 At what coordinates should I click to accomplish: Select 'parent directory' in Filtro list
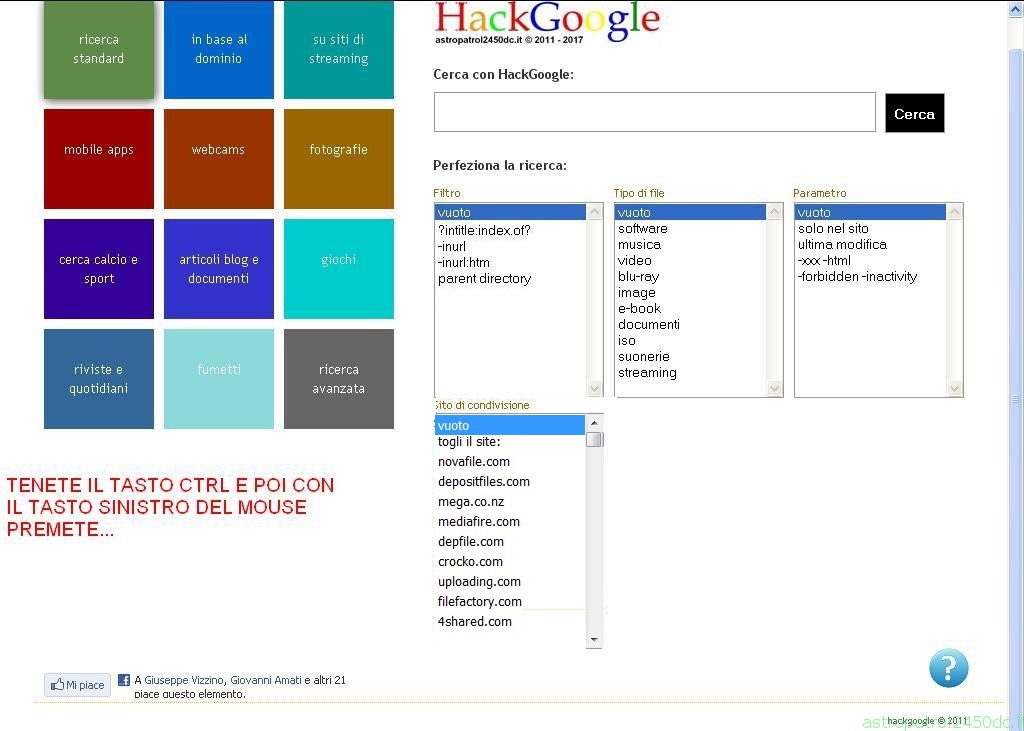pyautogui.click(x=510, y=278)
